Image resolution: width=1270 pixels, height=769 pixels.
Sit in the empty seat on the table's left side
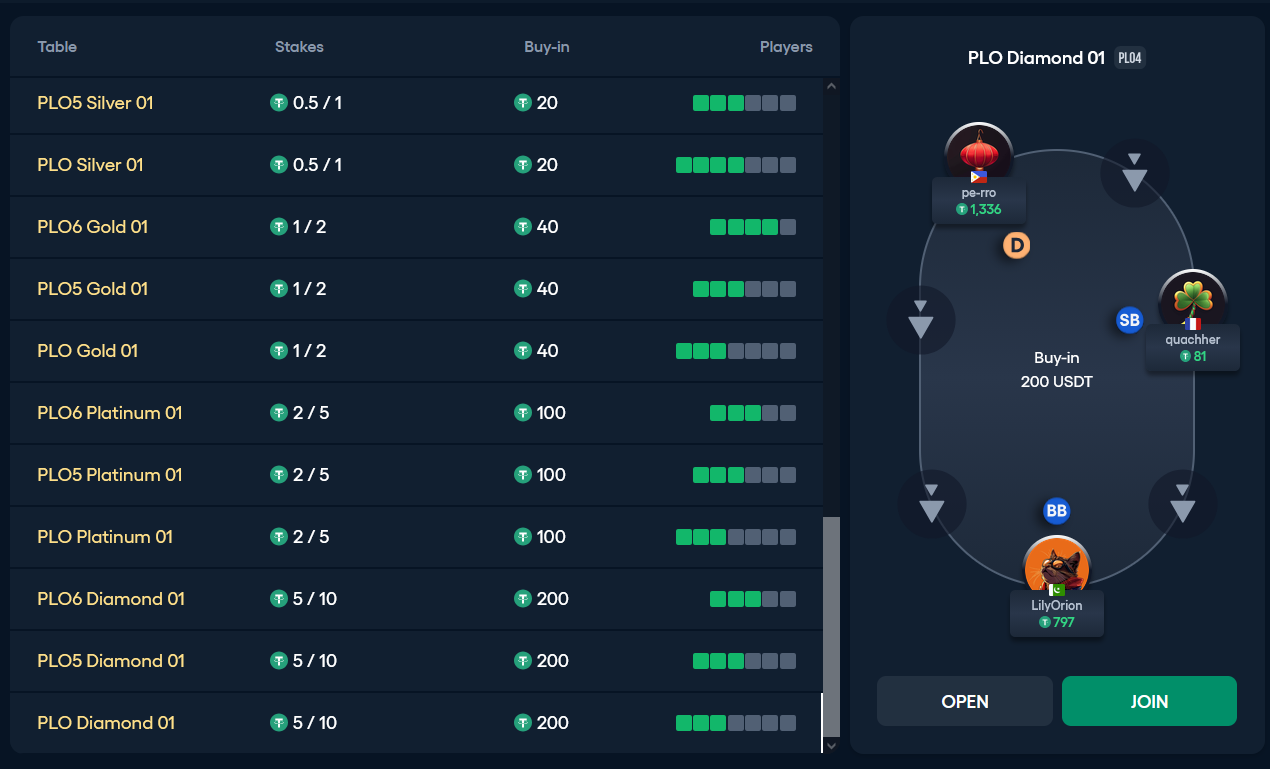pyautogui.click(x=921, y=319)
